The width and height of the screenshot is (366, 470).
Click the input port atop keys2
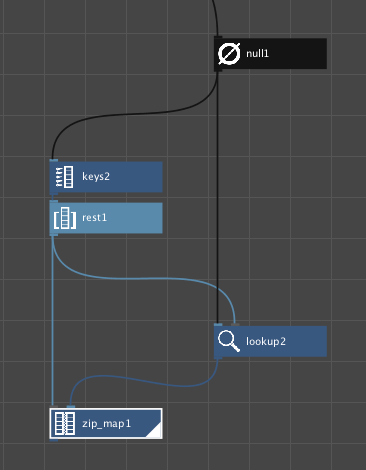[x=54, y=161]
